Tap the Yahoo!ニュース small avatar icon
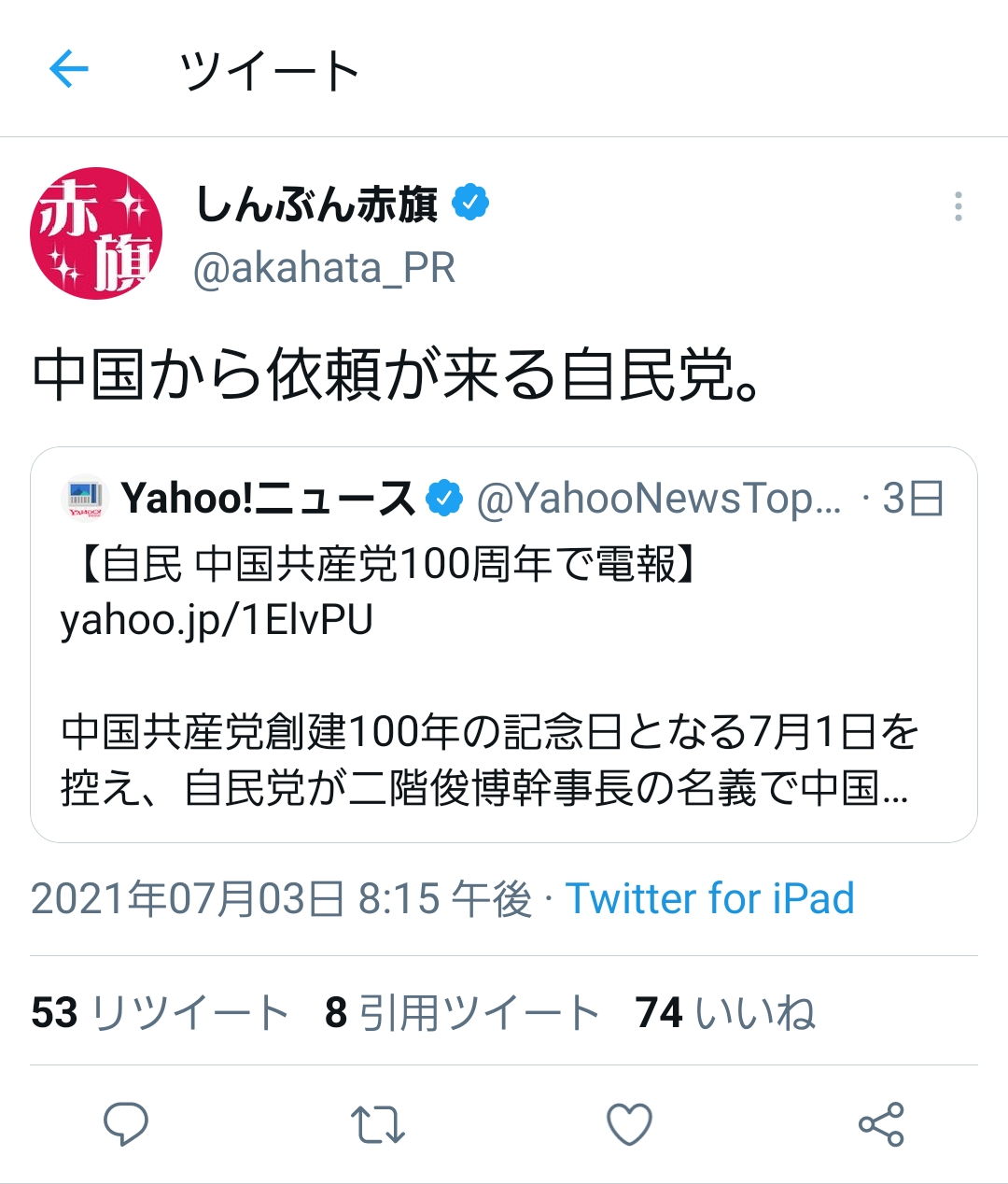Image resolution: width=1008 pixels, height=1184 pixels. pos(86,498)
